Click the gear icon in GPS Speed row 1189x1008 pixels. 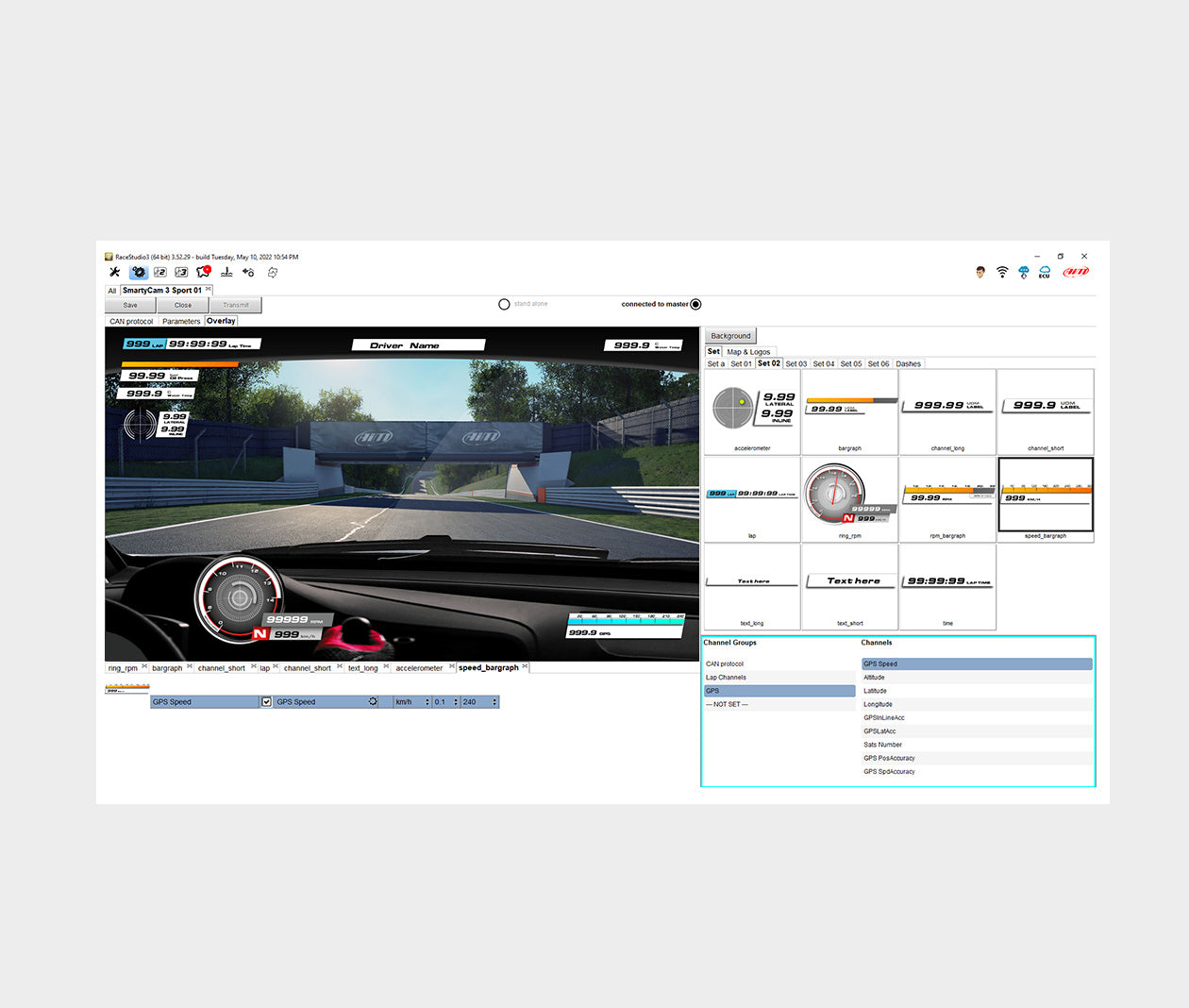(373, 702)
